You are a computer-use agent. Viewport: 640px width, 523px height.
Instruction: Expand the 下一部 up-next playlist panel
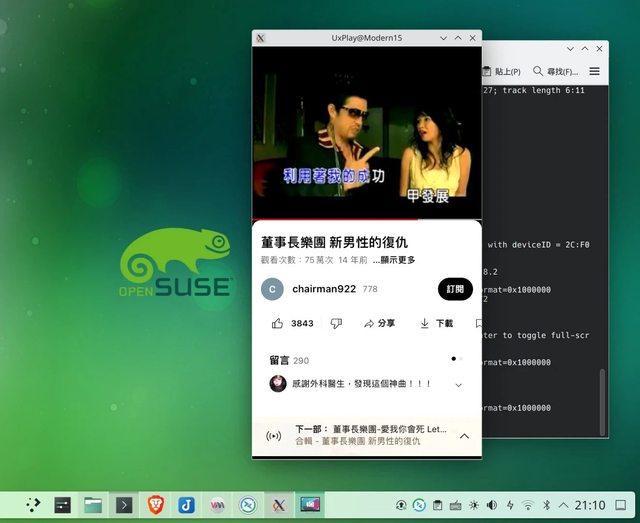point(464,436)
